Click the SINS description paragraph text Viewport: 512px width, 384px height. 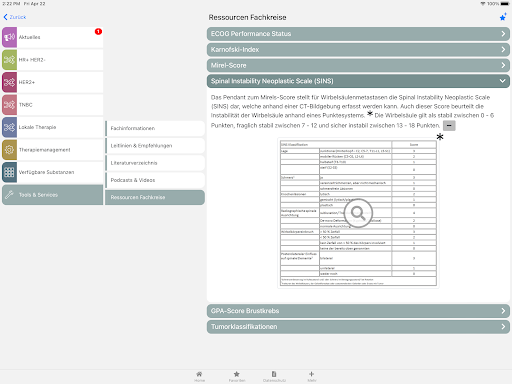(352, 111)
